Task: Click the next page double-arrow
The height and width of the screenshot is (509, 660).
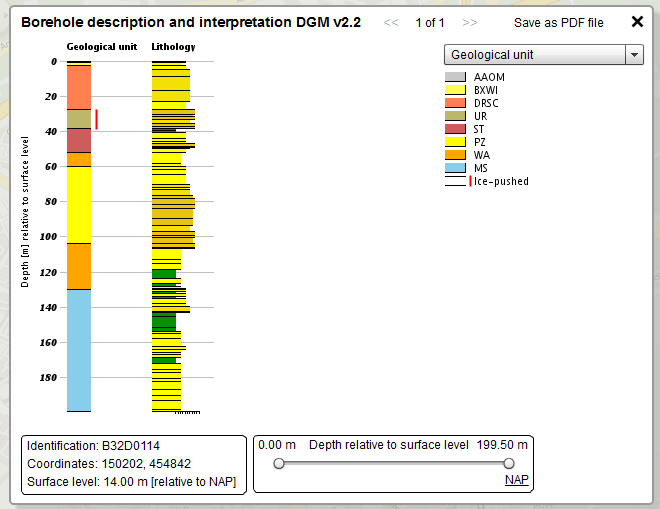Action: tap(469, 22)
